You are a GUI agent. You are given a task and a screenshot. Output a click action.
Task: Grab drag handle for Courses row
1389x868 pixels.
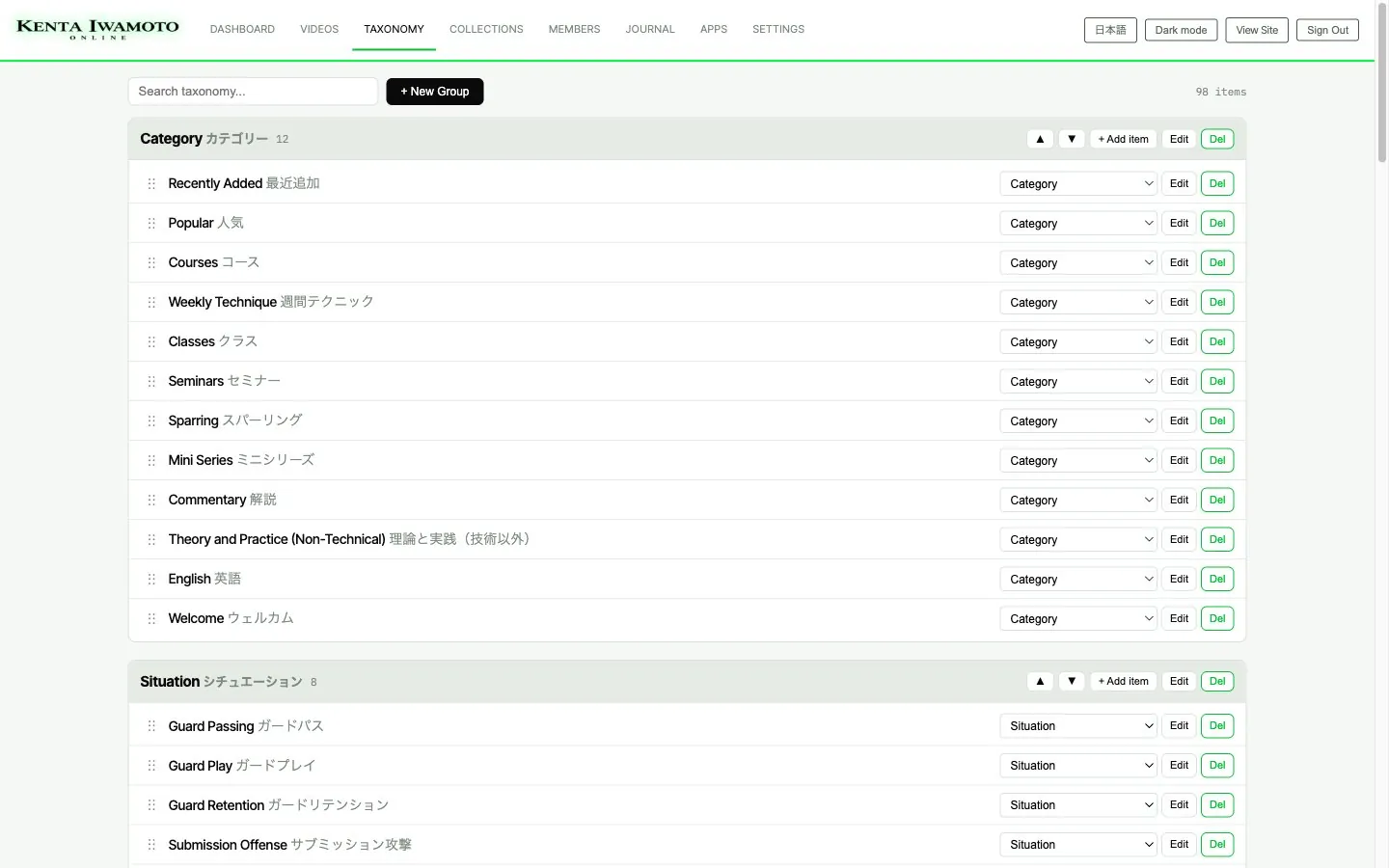tap(151, 262)
